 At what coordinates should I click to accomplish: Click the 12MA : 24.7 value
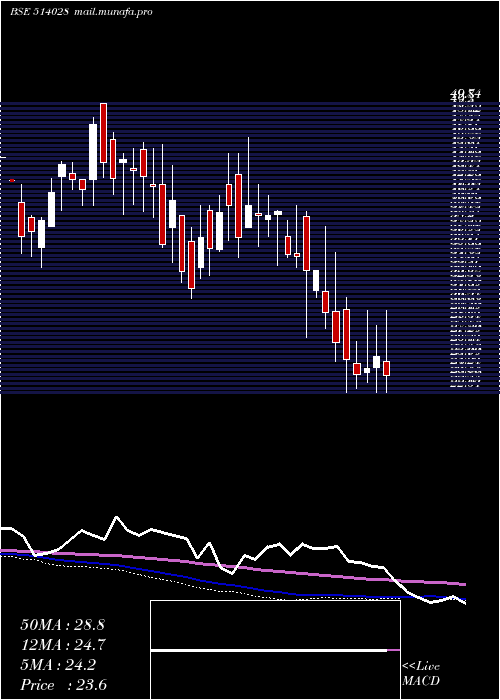(62, 645)
